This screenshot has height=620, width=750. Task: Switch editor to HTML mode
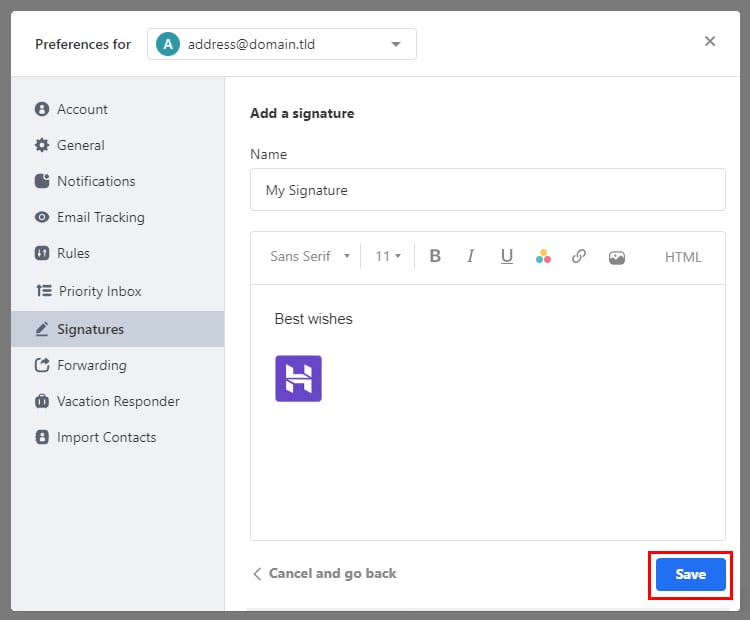click(683, 257)
